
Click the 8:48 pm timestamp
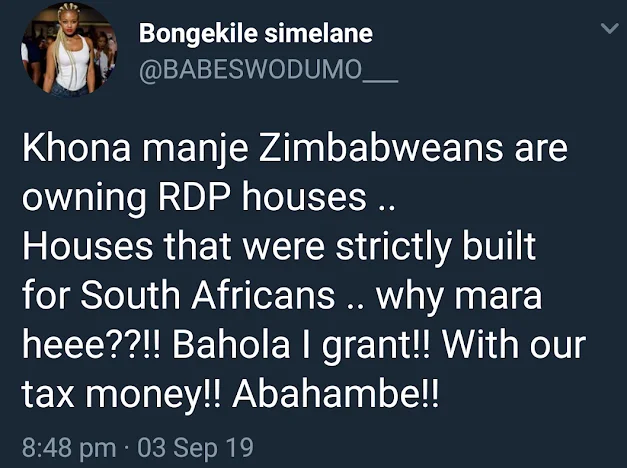coord(69,448)
